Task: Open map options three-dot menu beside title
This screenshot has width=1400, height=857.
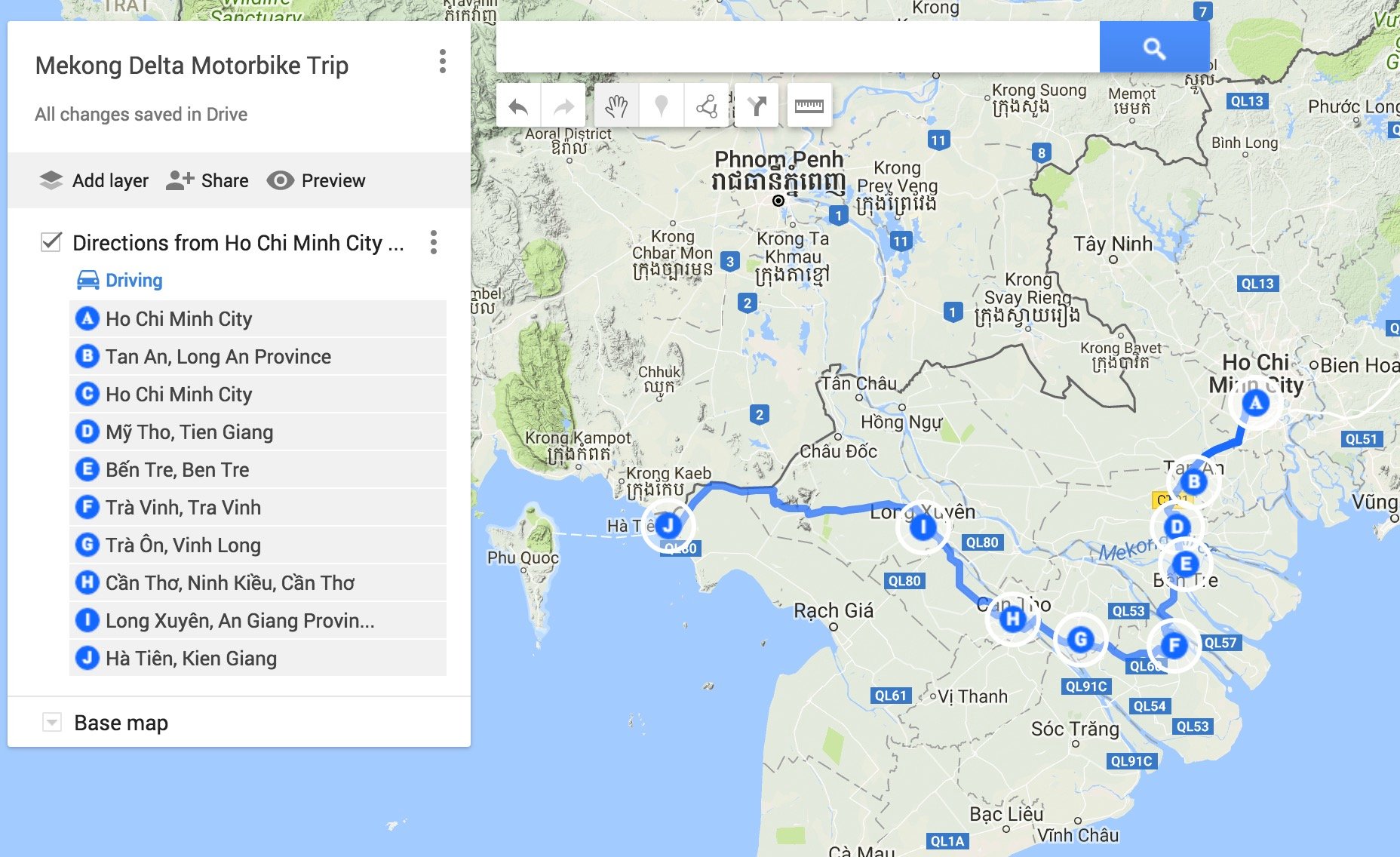Action: click(443, 62)
